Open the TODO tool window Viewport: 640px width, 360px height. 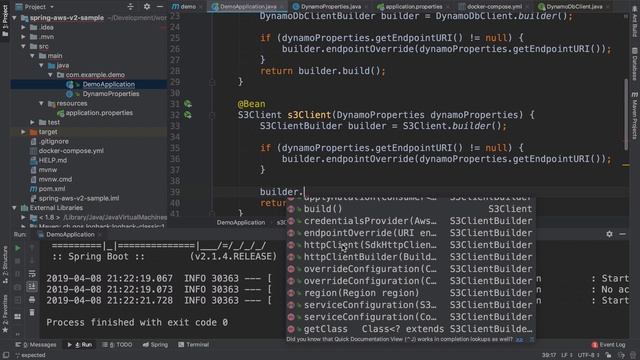pyautogui.click(x=118, y=345)
